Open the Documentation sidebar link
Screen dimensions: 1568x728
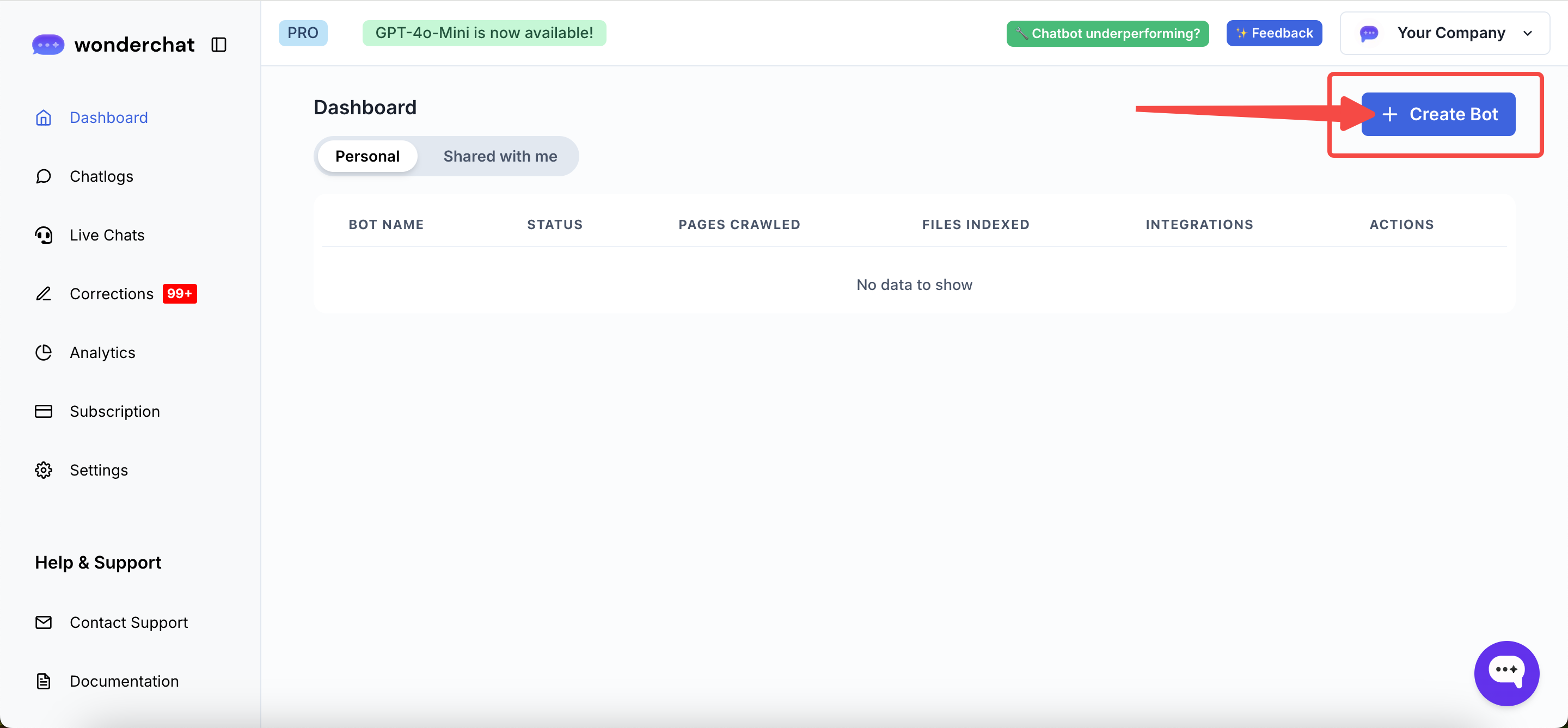pyautogui.click(x=124, y=681)
